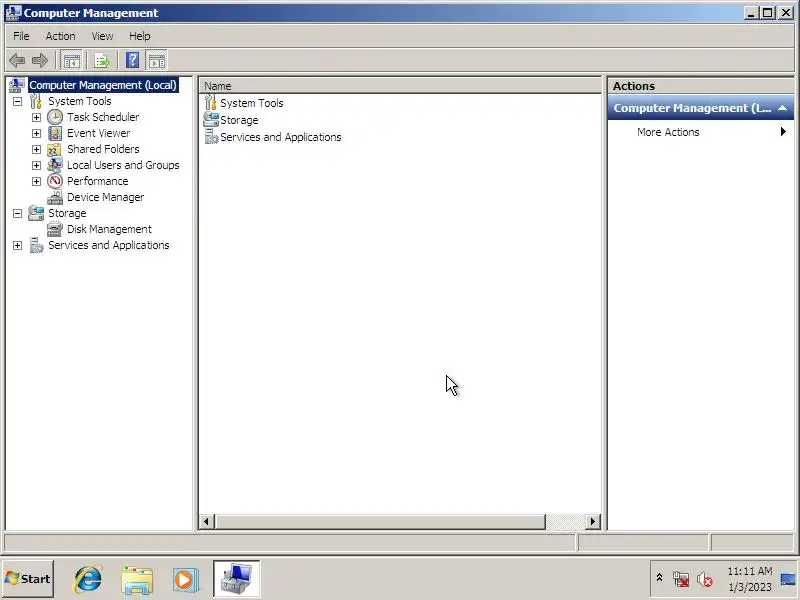Click the Performance monitor icon in tree
Viewport: 800px width, 600px height.
pyautogui.click(x=55, y=181)
